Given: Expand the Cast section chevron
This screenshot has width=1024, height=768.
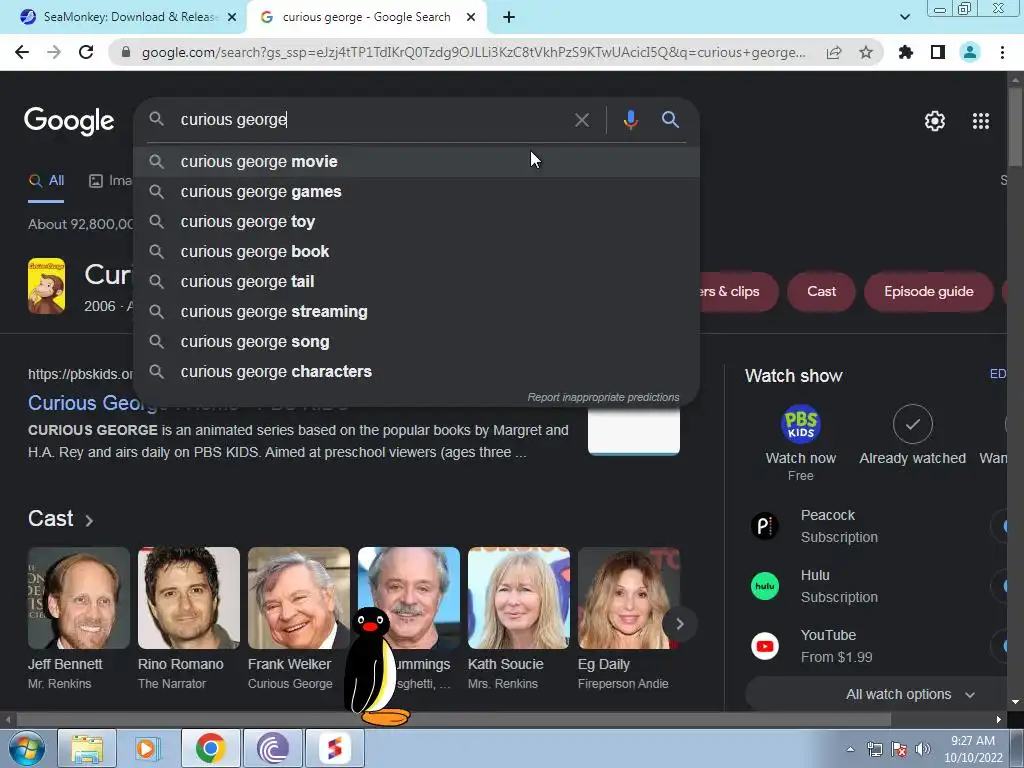Looking at the screenshot, I should pos(89,520).
